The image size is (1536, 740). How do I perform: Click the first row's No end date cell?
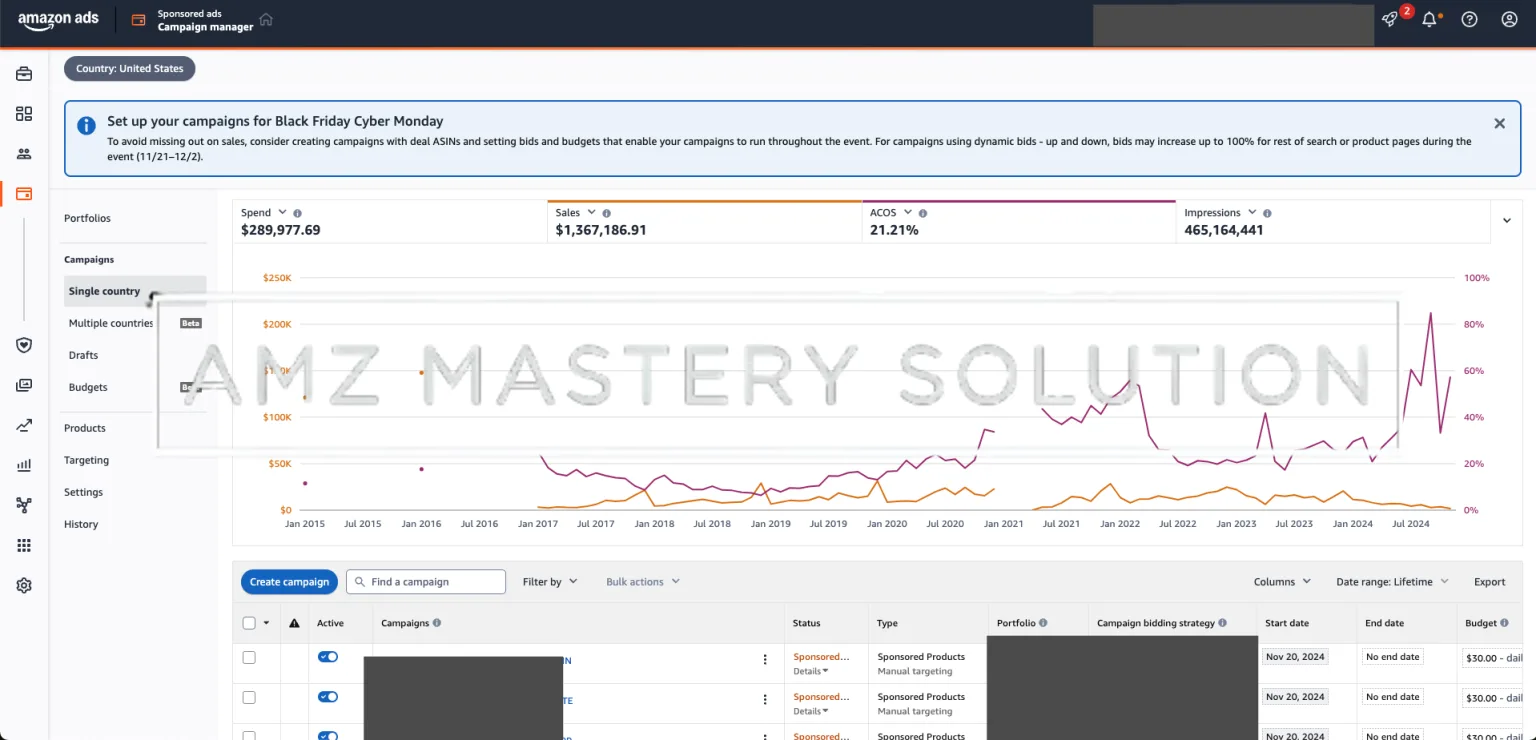pos(1393,657)
